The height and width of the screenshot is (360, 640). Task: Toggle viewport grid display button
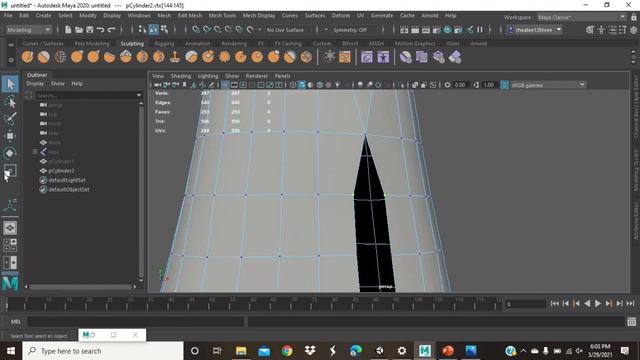point(225,85)
